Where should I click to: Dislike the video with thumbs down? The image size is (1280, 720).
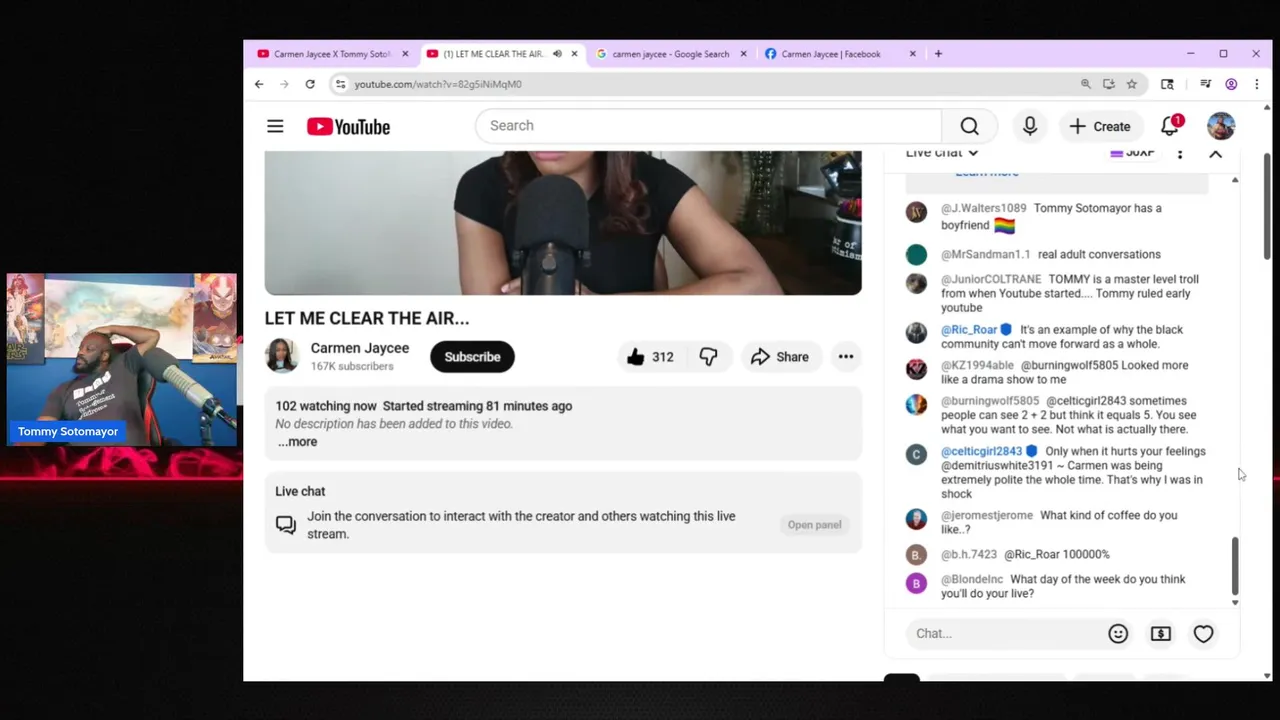[x=708, y=357]
